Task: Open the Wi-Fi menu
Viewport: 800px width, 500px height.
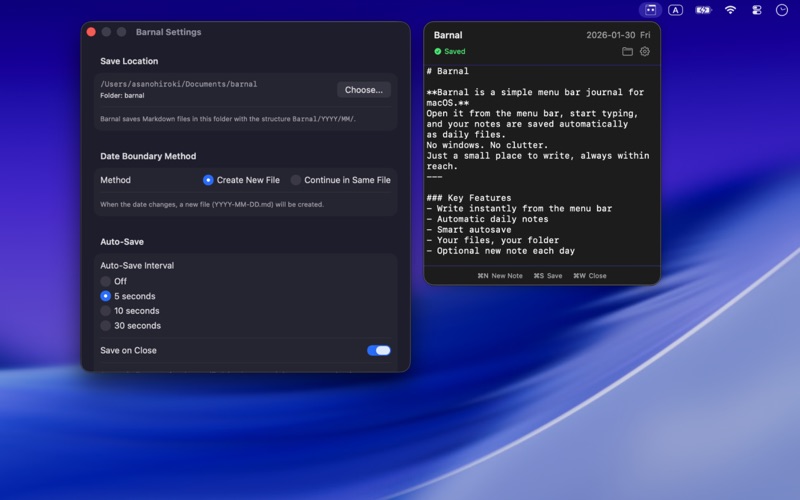Action: (730, 10)
